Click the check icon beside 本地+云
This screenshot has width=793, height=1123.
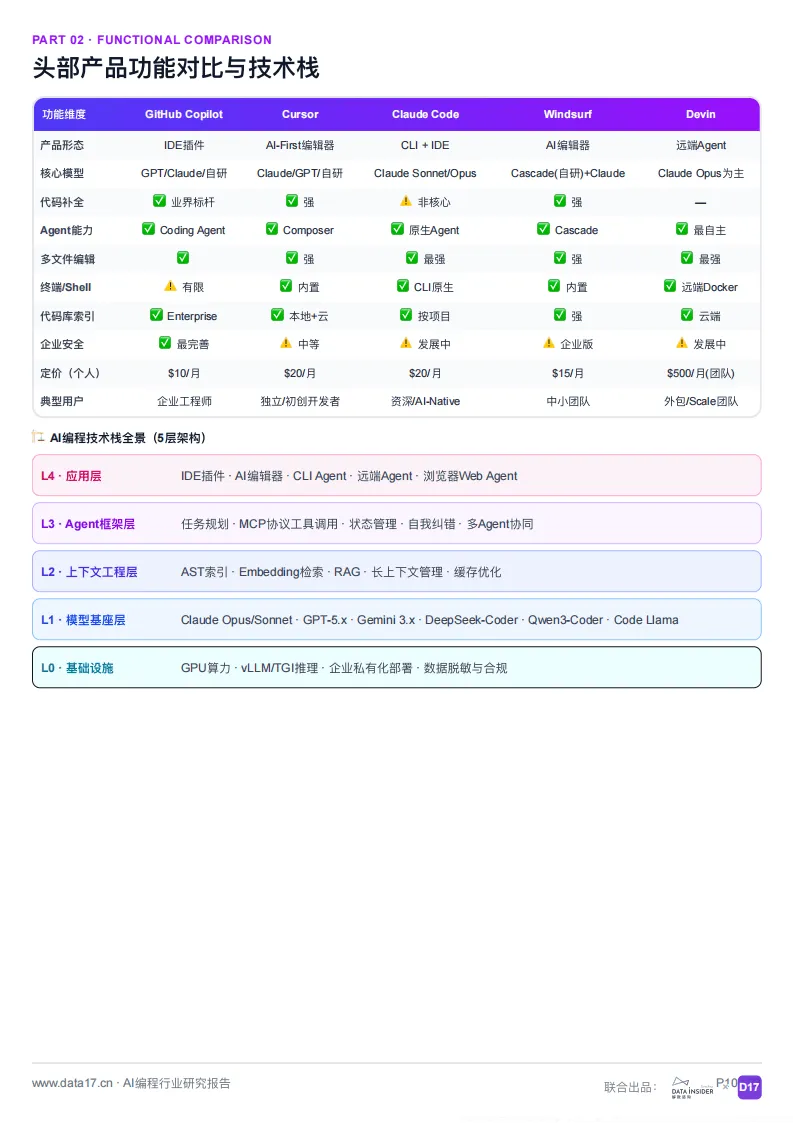pyautogui.click(x=277, y=314)
